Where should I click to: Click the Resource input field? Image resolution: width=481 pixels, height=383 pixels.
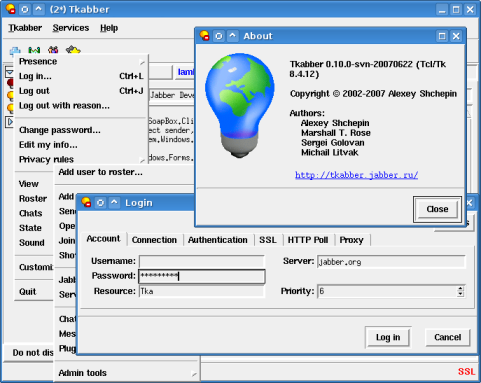point(202,291)
